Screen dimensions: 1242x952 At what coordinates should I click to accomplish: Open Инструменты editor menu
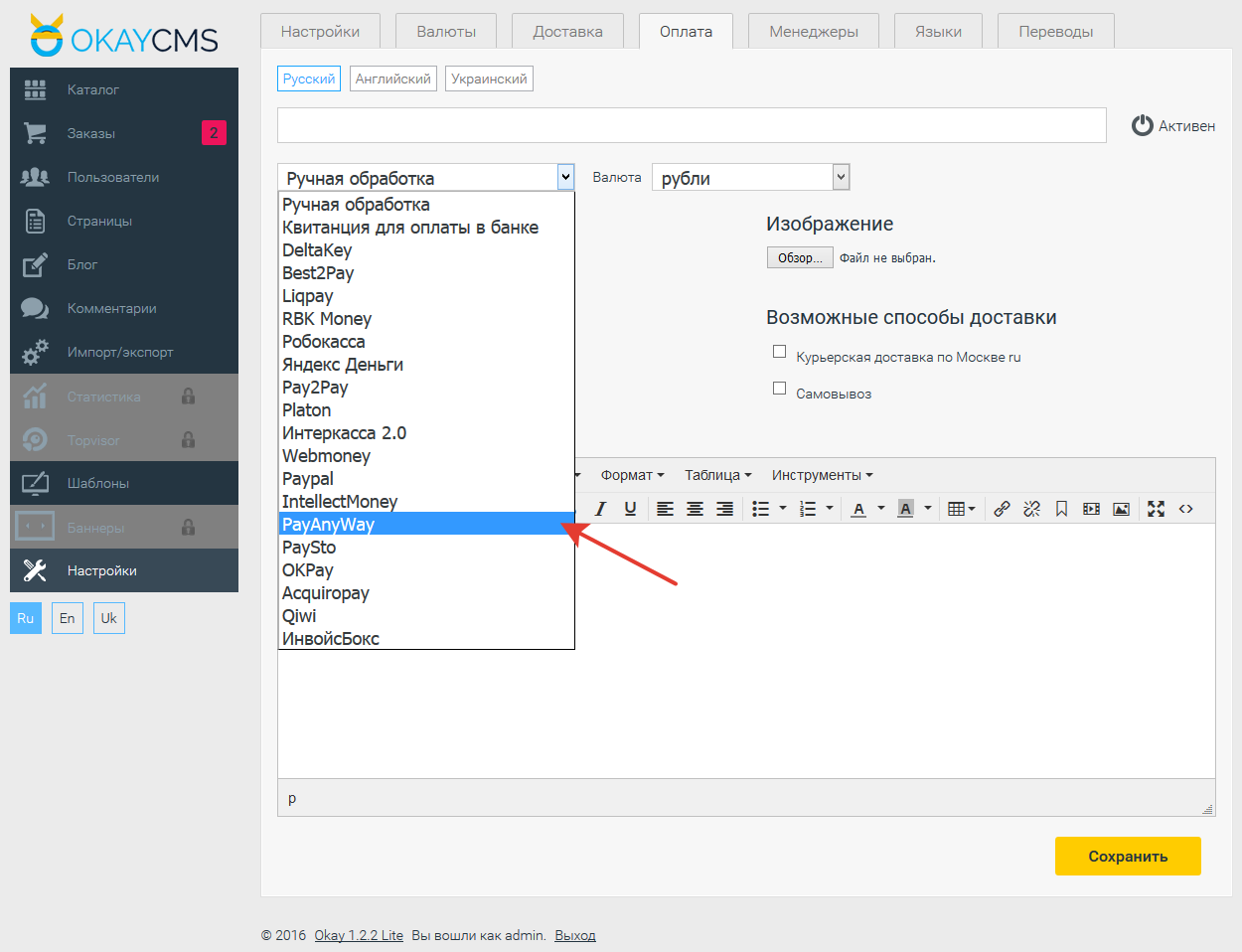(x=823, y=475)
